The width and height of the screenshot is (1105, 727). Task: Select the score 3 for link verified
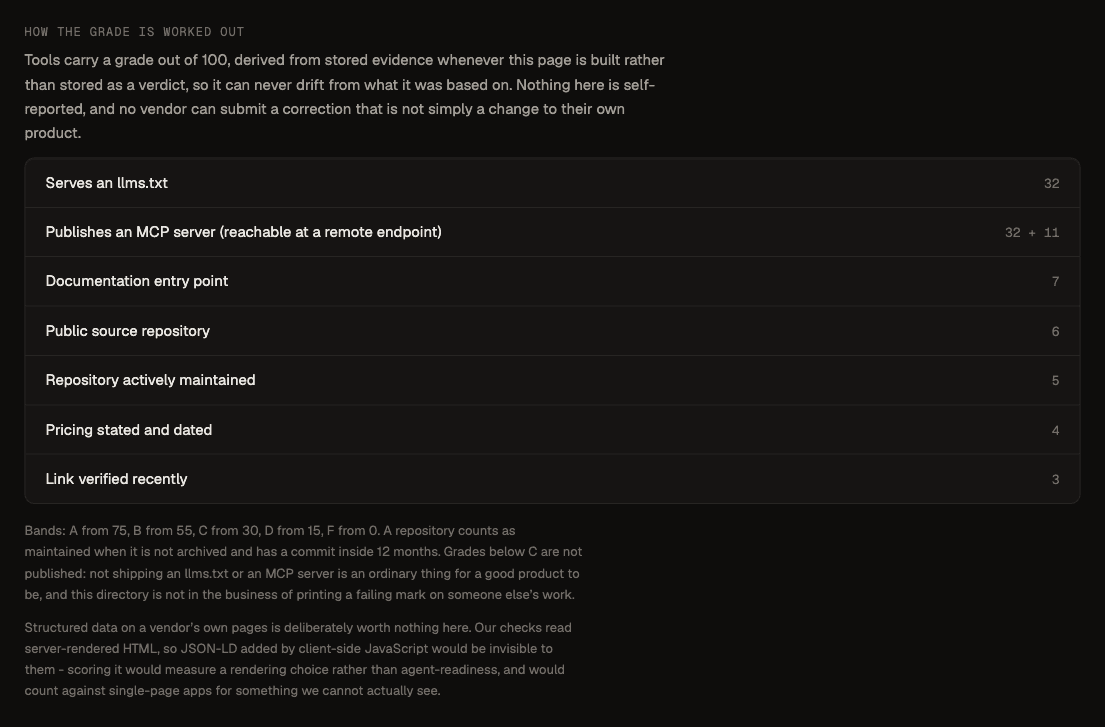1055,479
